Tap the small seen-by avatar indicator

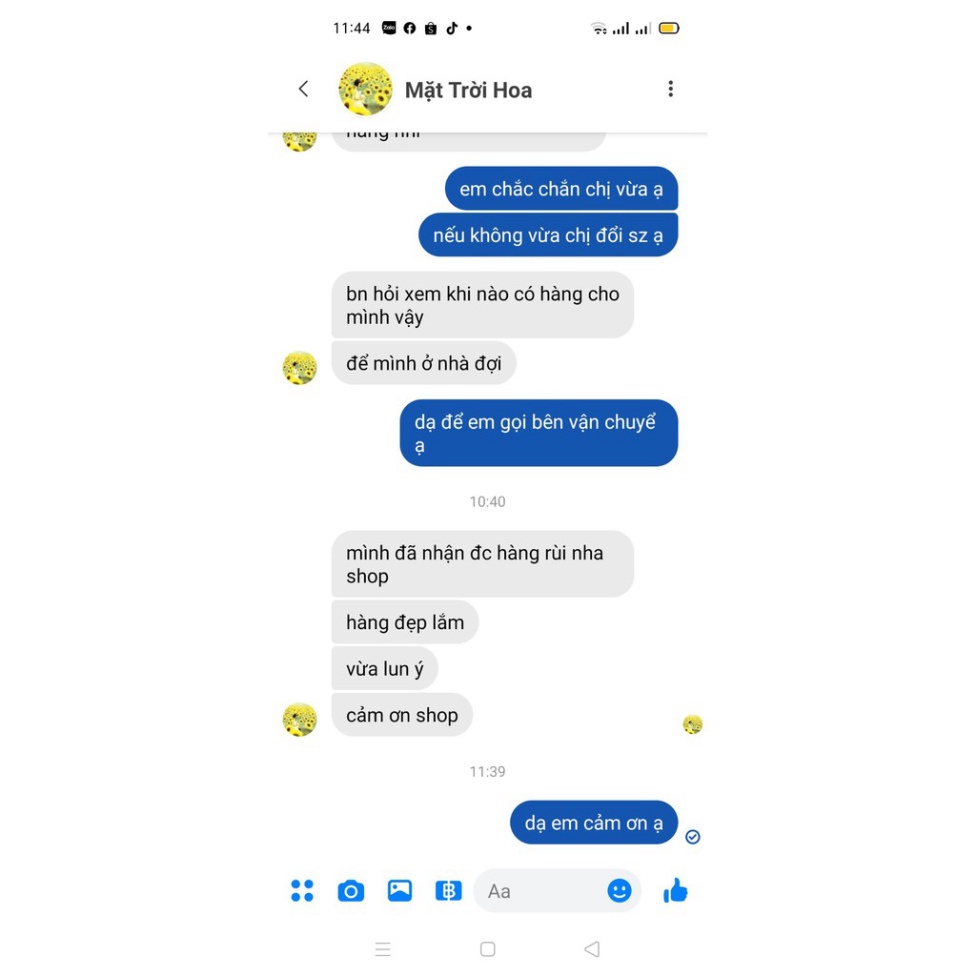pos(693,725)
